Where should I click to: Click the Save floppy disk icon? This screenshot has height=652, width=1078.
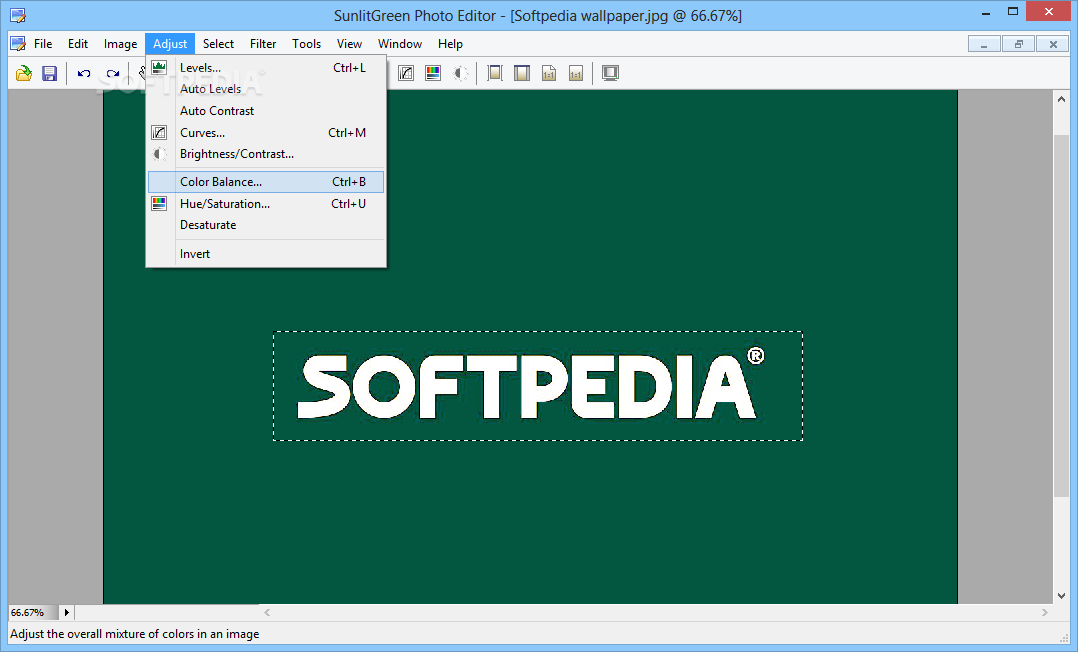[x=50, y=73]
